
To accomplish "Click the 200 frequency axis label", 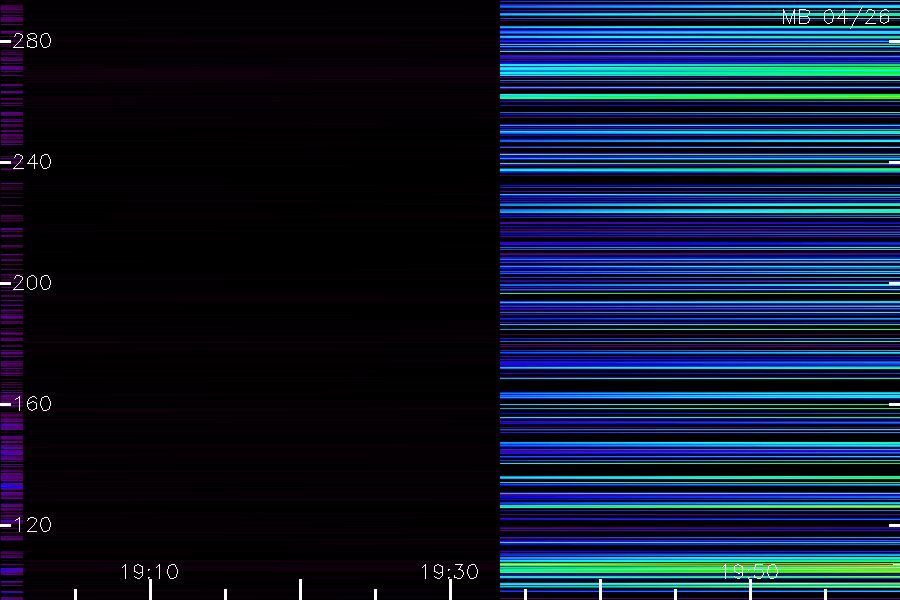I will click(32, 283).
